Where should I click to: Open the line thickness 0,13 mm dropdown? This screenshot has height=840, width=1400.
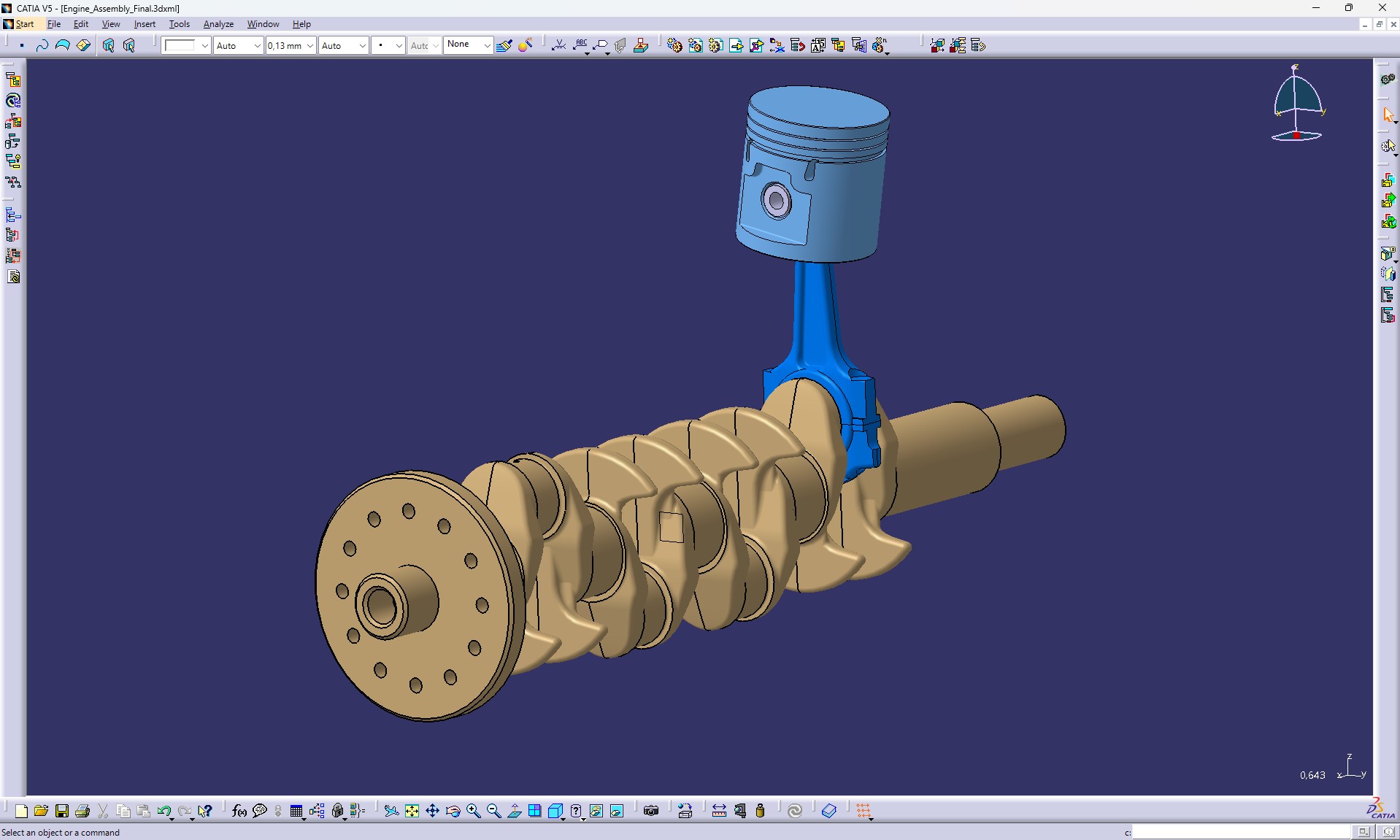coord(309,45)
